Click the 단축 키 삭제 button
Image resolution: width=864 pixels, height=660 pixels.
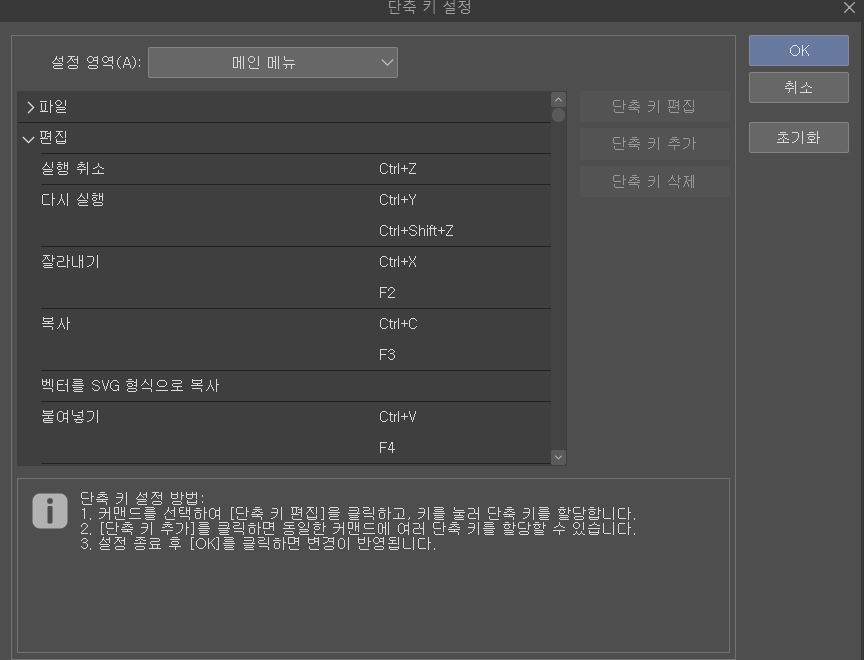pyautogui.click(x=654, y=181)
